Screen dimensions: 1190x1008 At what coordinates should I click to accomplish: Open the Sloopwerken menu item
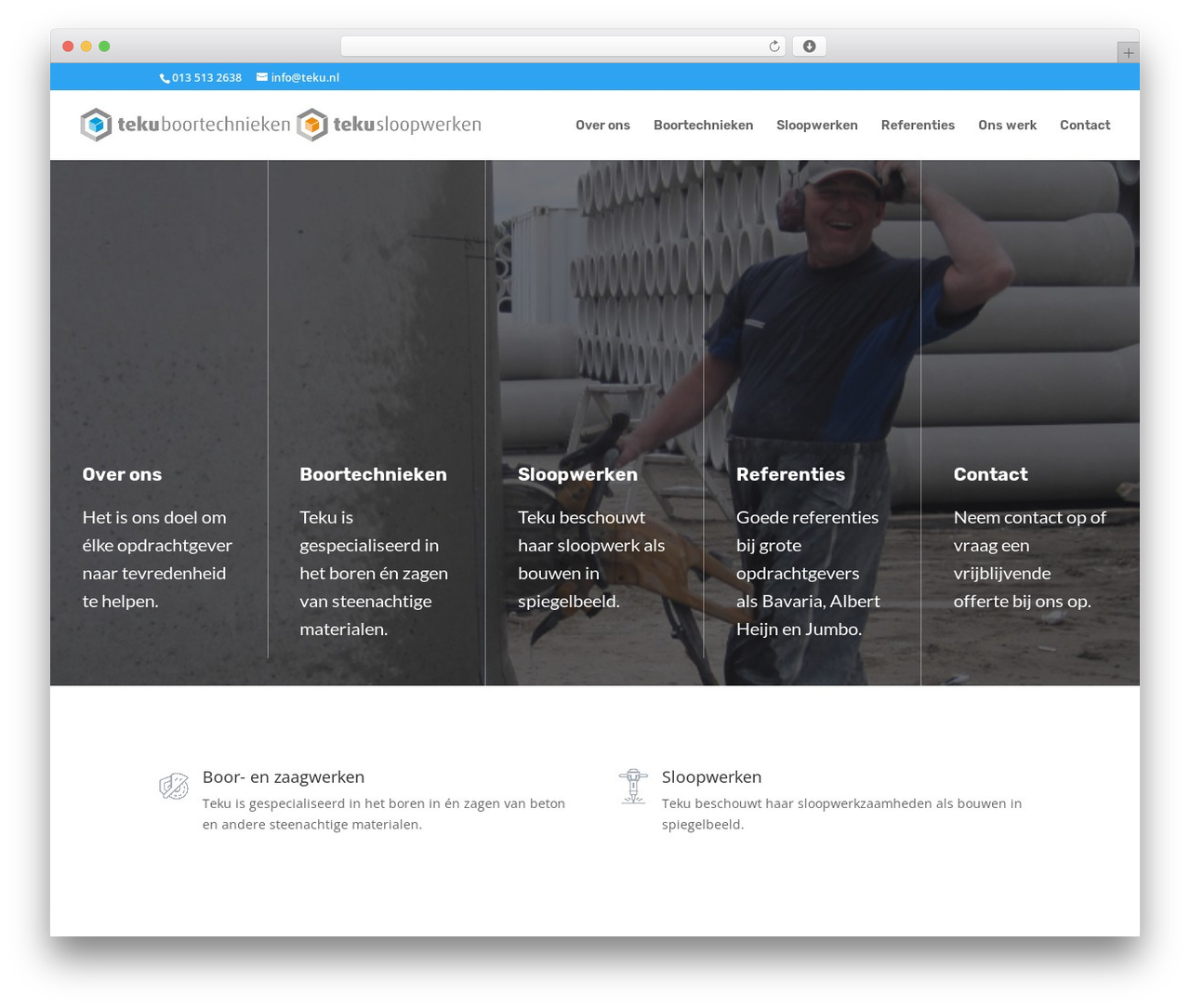click(817, 126)
